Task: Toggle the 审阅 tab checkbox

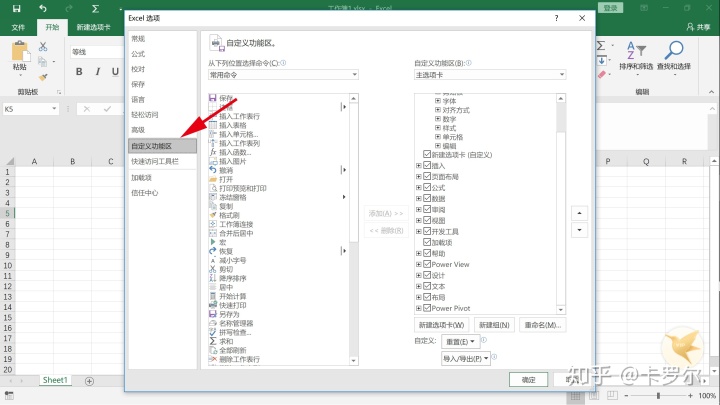Action: coord(427,209)
